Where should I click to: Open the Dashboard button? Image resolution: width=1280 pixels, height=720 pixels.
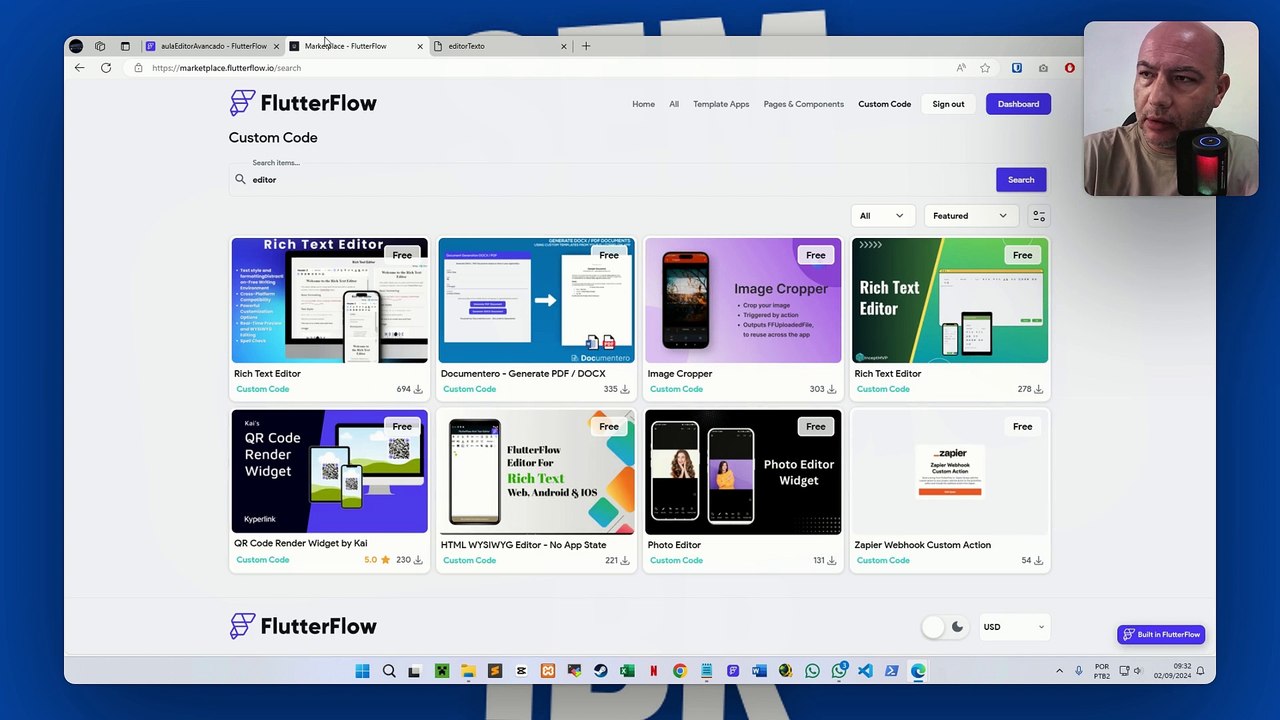pyautogui.click(x=1018, y=104)
